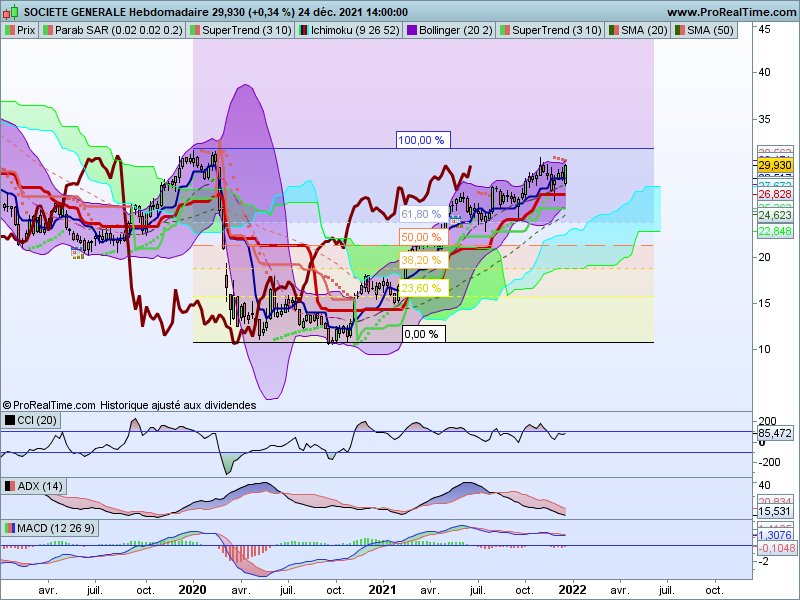Open the www.ProRealTime.com link
Viewport: 800px width, 600px height.
tap(732, 12)
